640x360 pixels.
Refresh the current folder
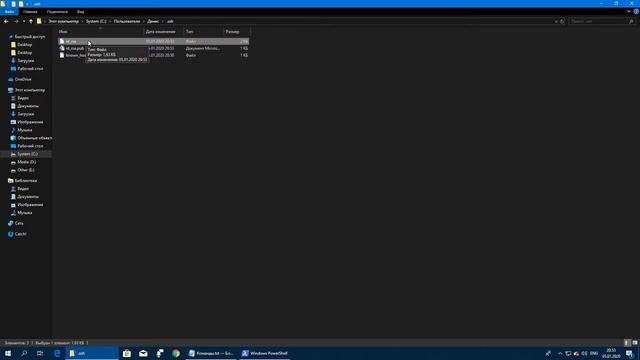pos(562,21)
